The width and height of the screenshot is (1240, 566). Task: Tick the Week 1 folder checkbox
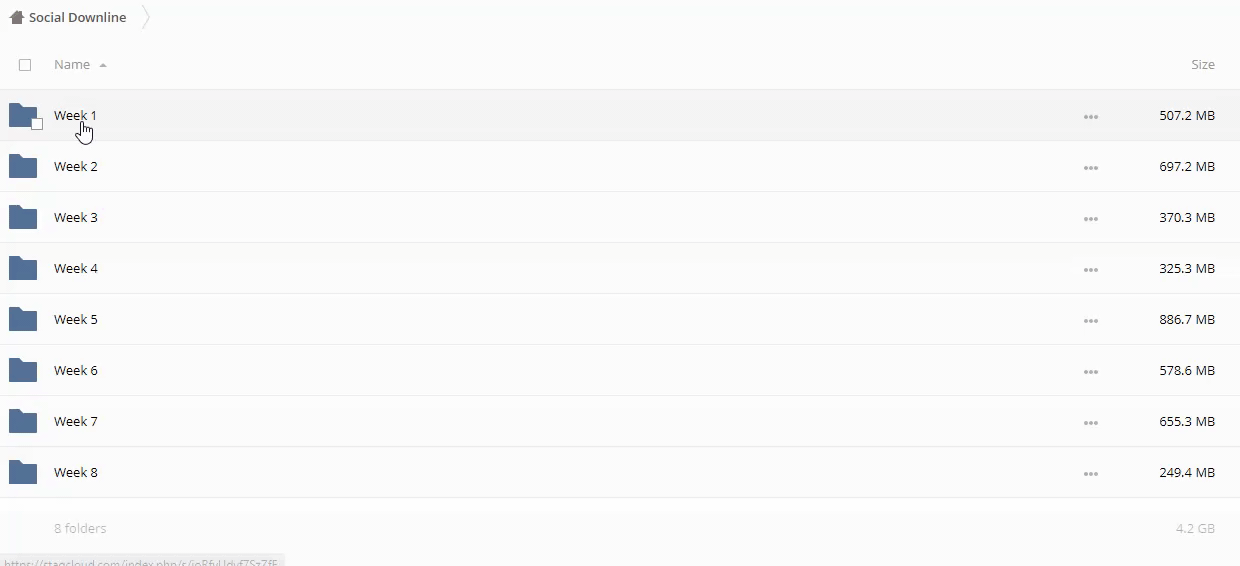coord(37,124)
